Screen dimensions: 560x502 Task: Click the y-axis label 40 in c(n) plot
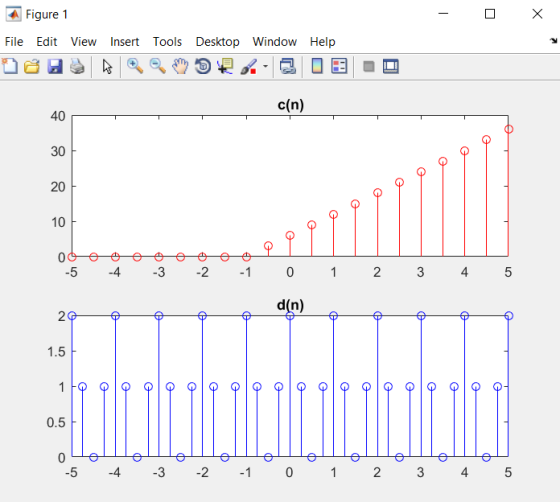[x=58, y=116]
